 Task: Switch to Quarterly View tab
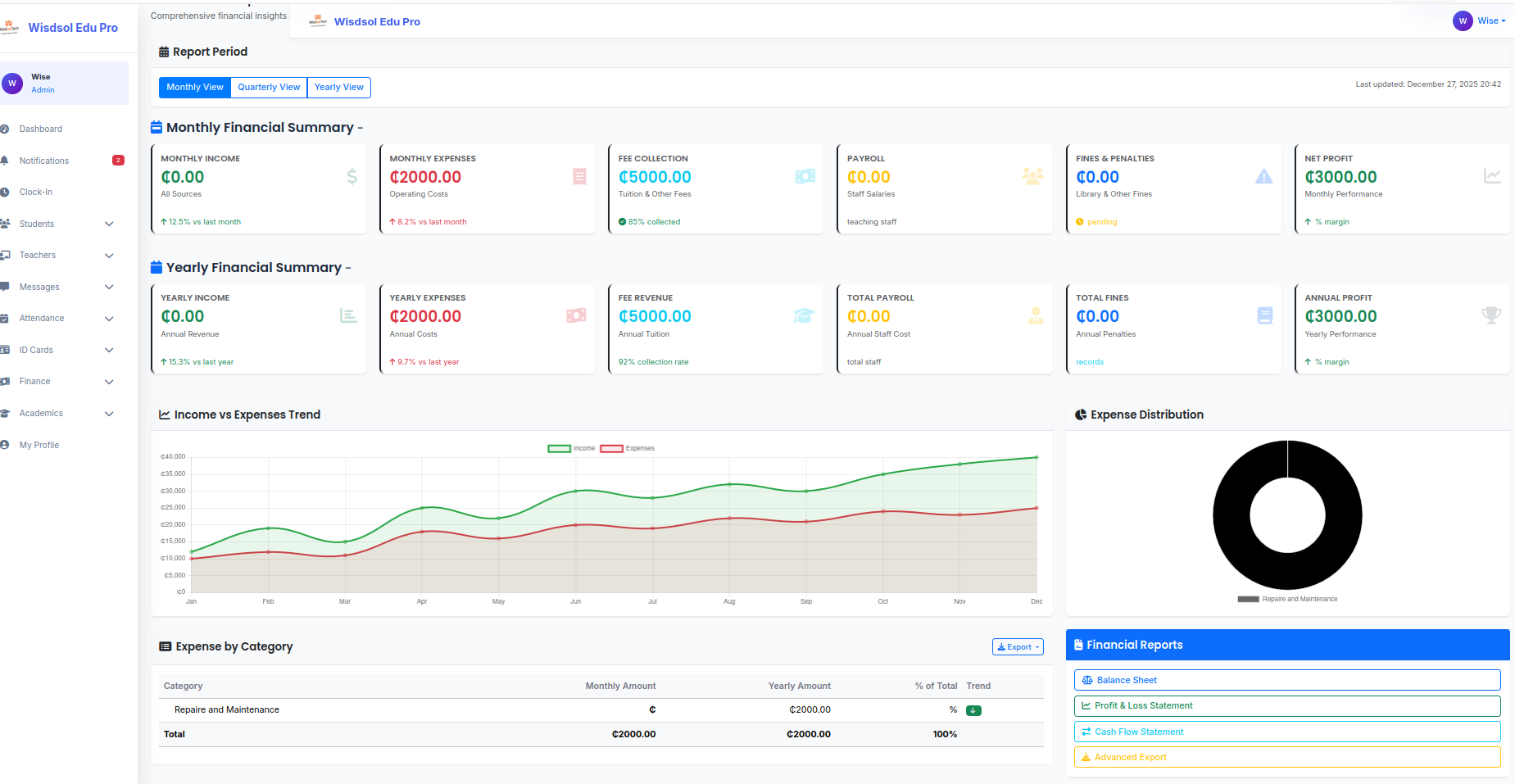pyautogui.click(x=269, y=88)
